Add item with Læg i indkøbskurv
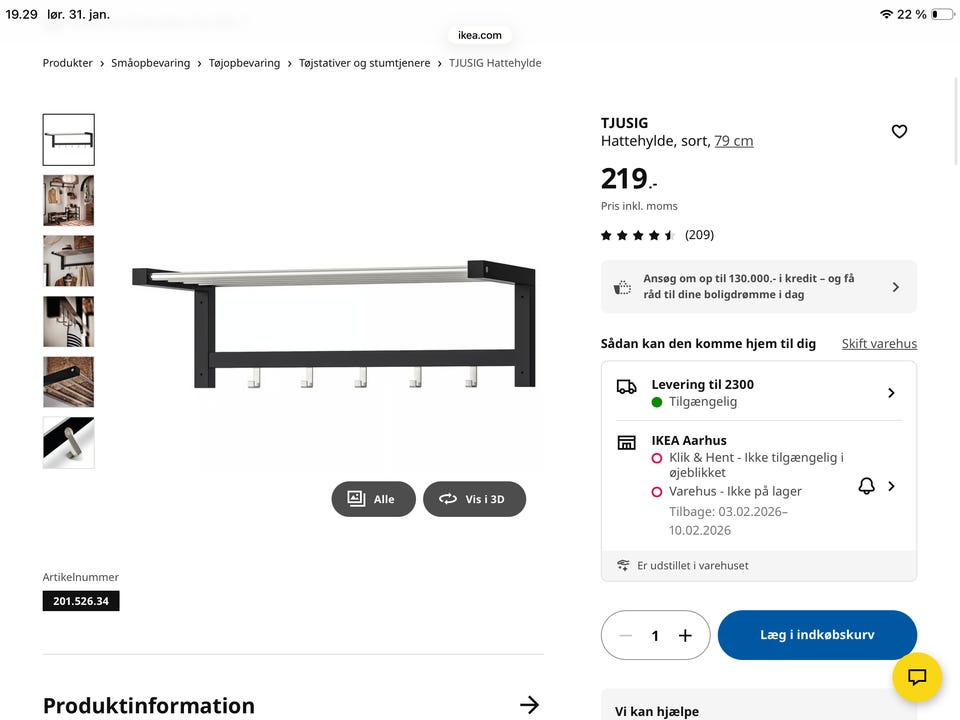 [817, 635]
